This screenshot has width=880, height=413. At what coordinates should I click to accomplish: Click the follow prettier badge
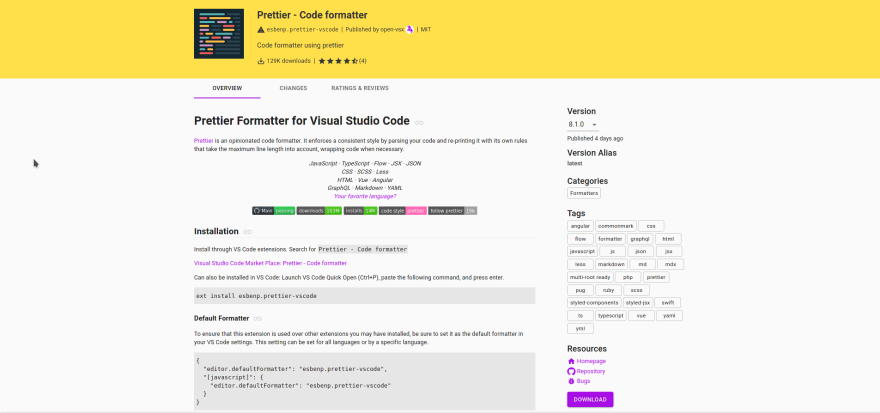pyautogui.click(x=453, y=211)
